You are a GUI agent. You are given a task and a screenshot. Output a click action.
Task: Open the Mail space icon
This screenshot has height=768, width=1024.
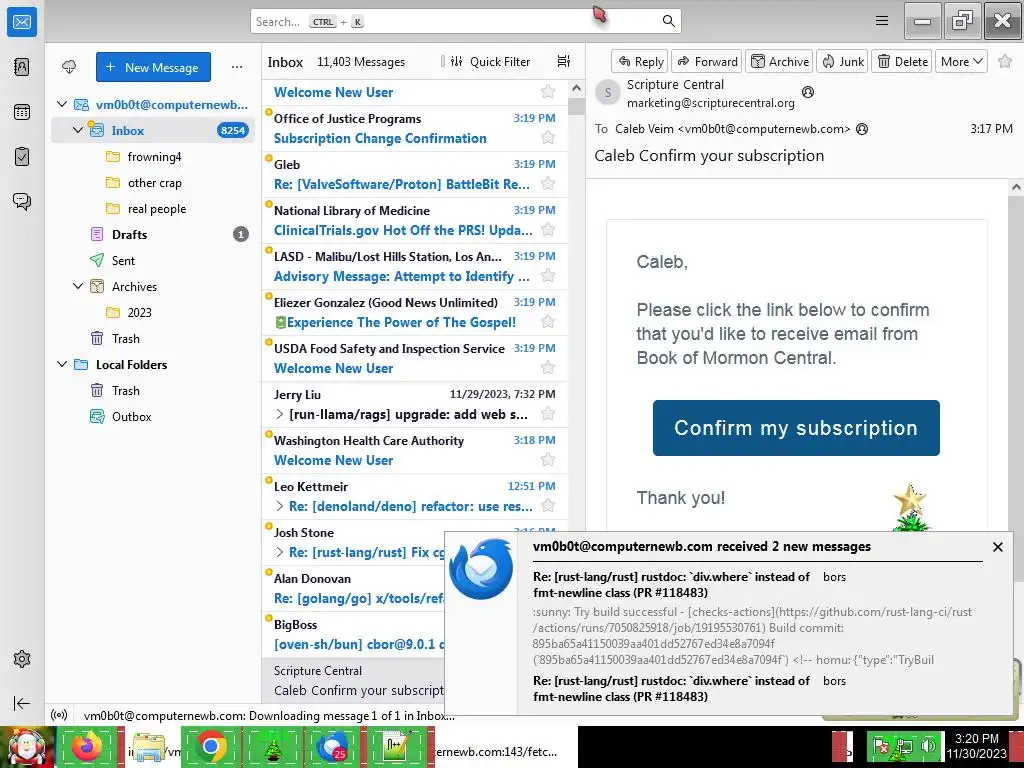point(22,22)
